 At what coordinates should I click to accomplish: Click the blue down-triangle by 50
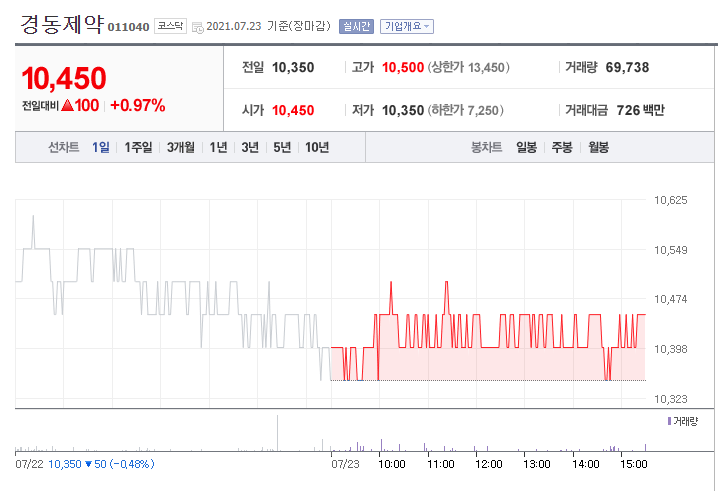pos(89,464)
